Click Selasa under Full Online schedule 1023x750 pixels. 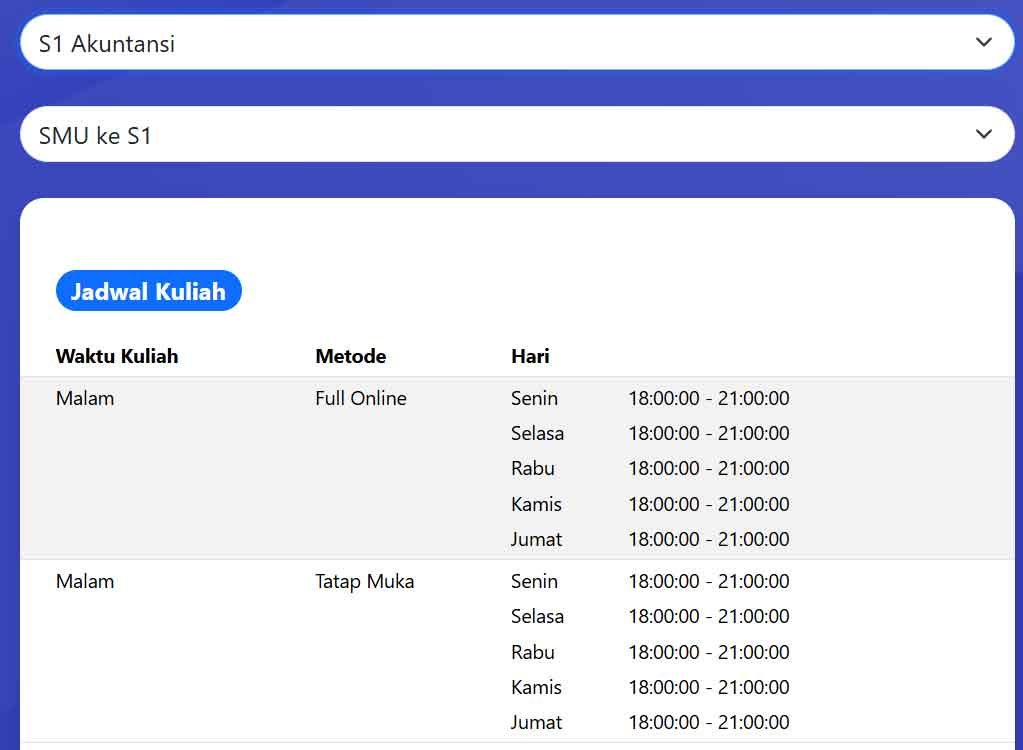click(x=537, y=433)
